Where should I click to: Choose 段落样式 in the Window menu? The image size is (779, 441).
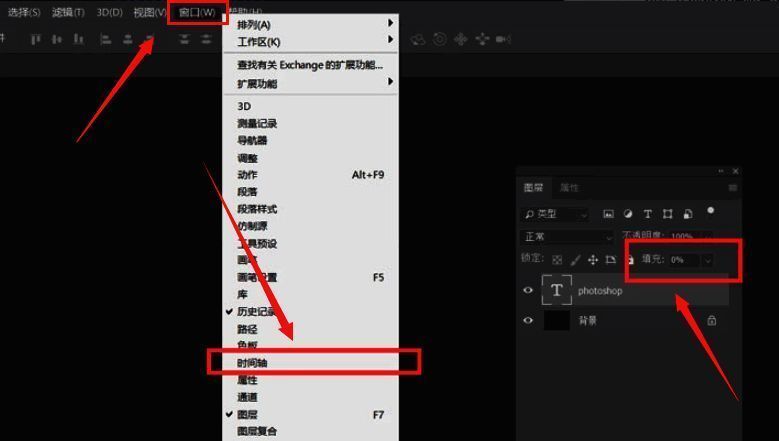pos(310,209)
